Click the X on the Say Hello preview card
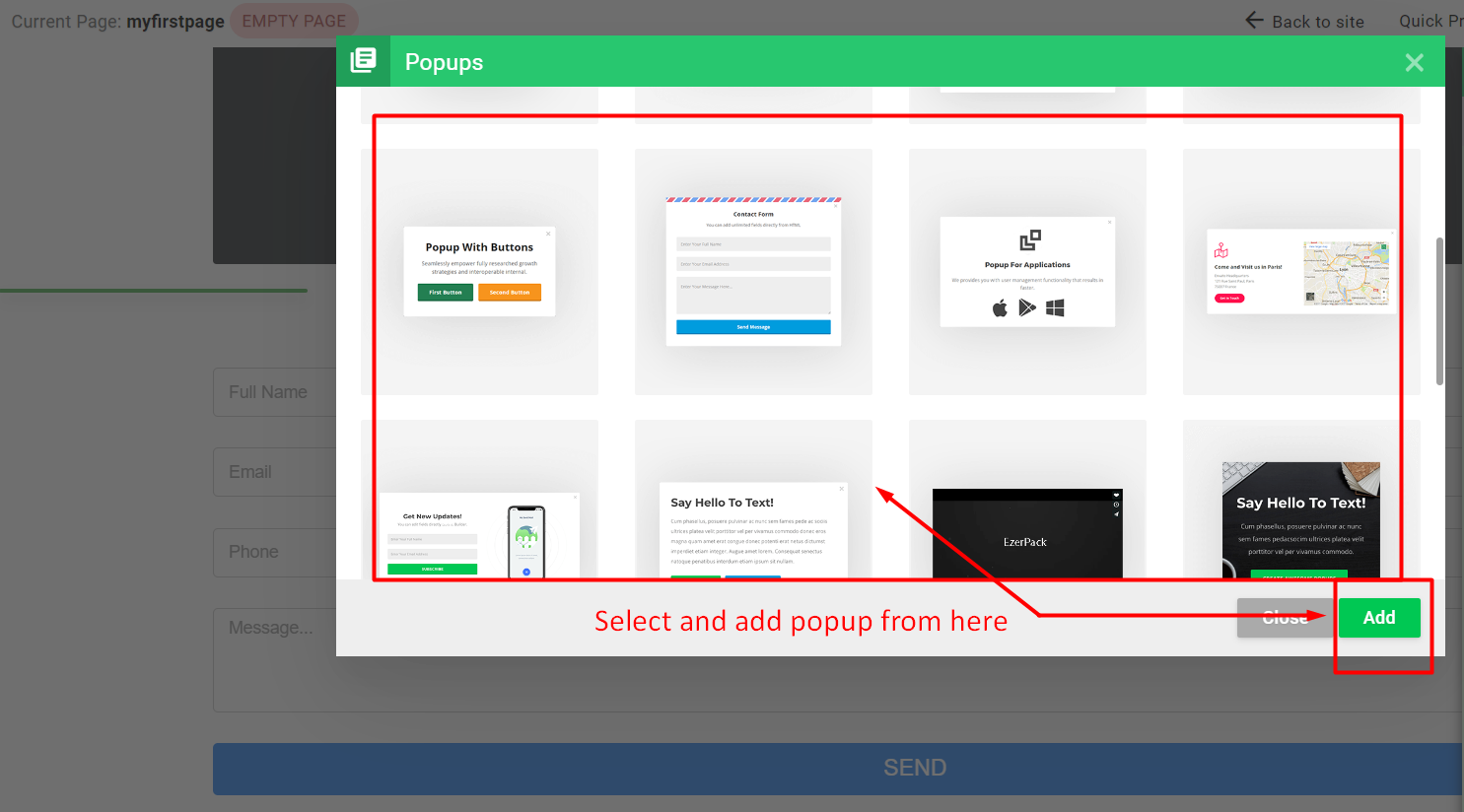This screenshot has width=1464, height=812. [840, 487]
